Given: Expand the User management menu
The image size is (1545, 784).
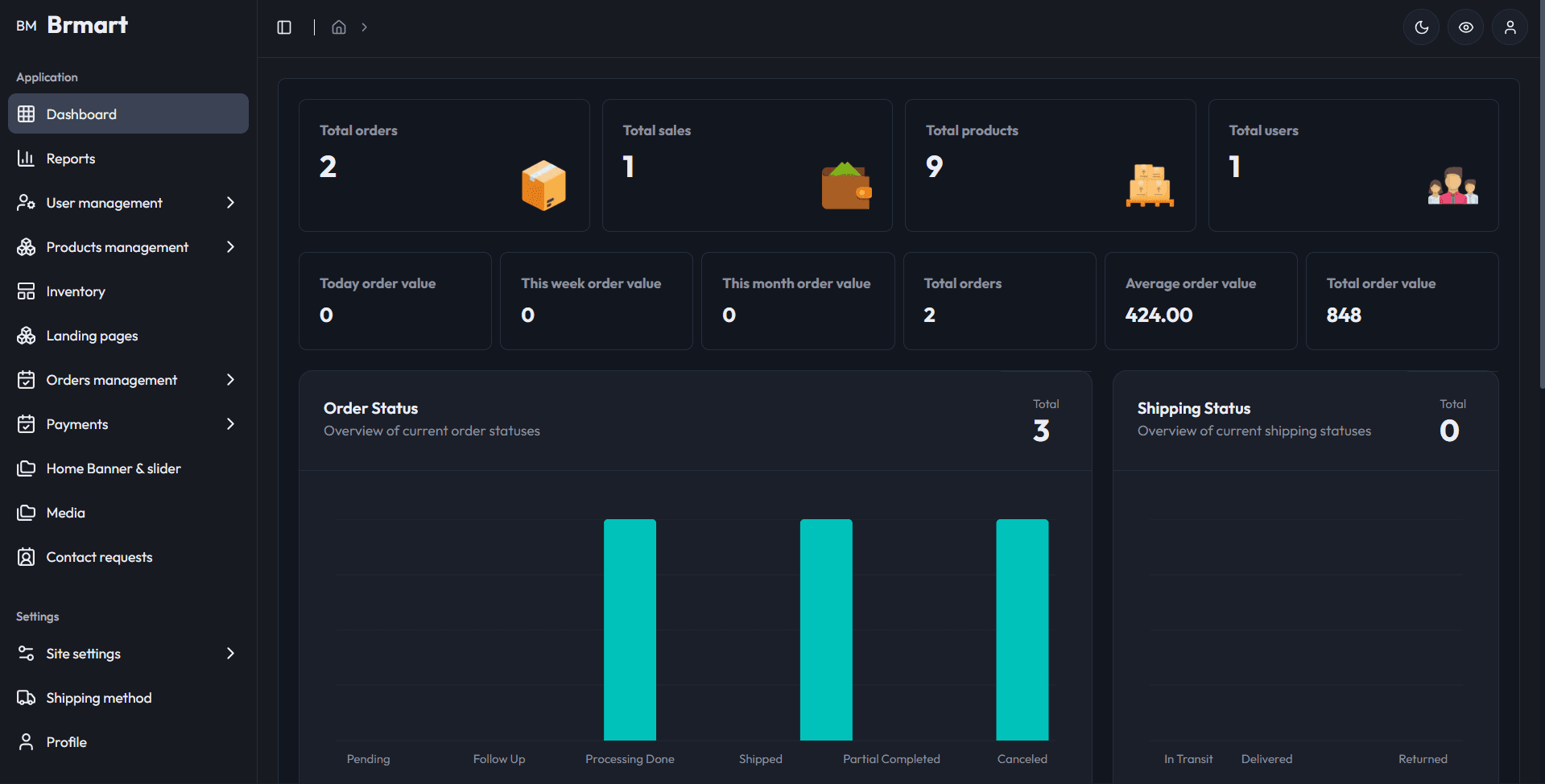Looking at the screenshot, I should [x=230, y=202].
